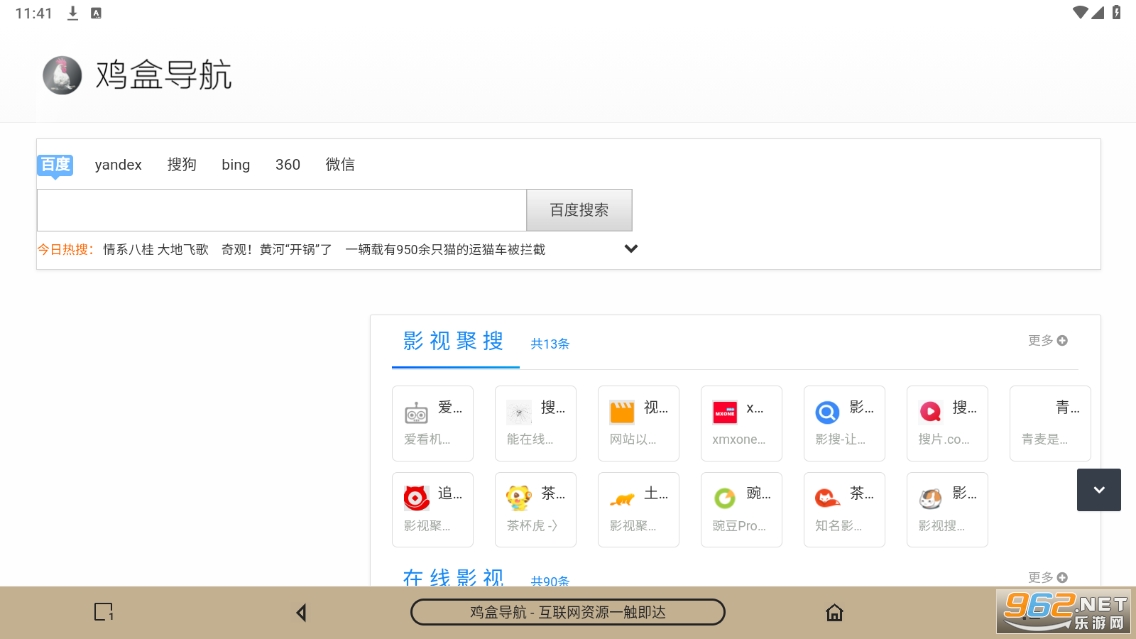Open the green 豌豆Pro tile
This screenshot has width=1136, height=639.
pyautogui.click(x=741, y=509)
